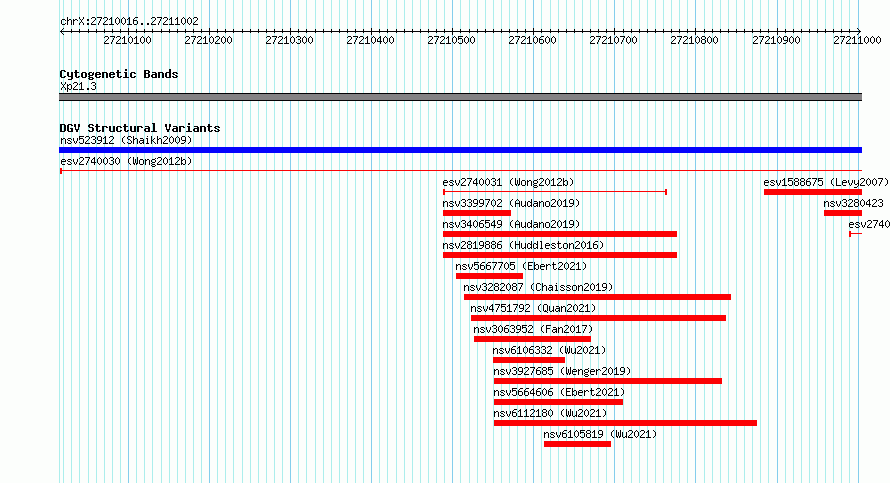The width and height of the screenshot is (890, 483).
Task: Click ruler position 27211000
Action: pyautogui.click(x=858, y=40)
